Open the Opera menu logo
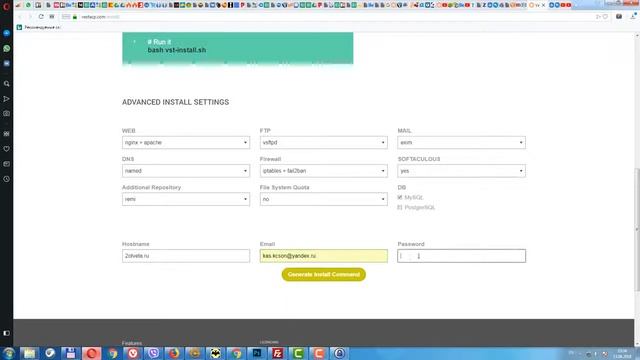This screenshot has height=360, width=640. 6,6
